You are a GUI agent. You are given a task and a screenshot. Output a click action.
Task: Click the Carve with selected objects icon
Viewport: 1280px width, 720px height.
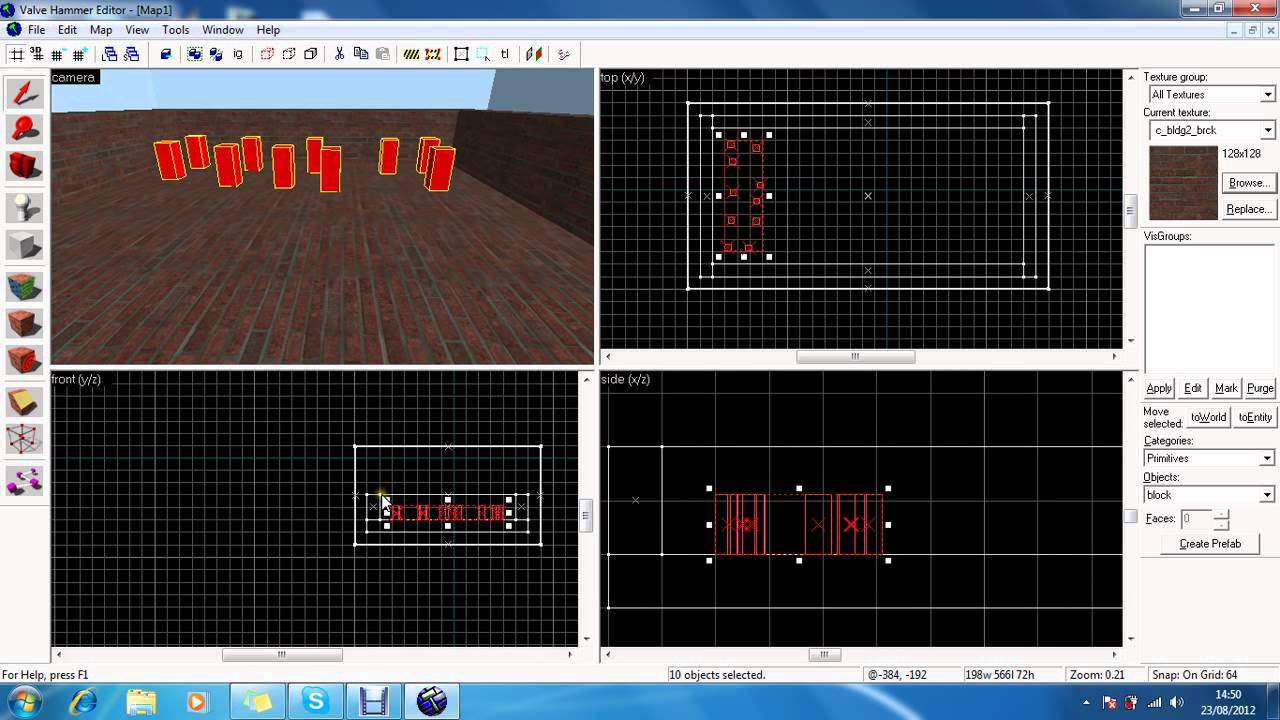(x=166, y=54)
